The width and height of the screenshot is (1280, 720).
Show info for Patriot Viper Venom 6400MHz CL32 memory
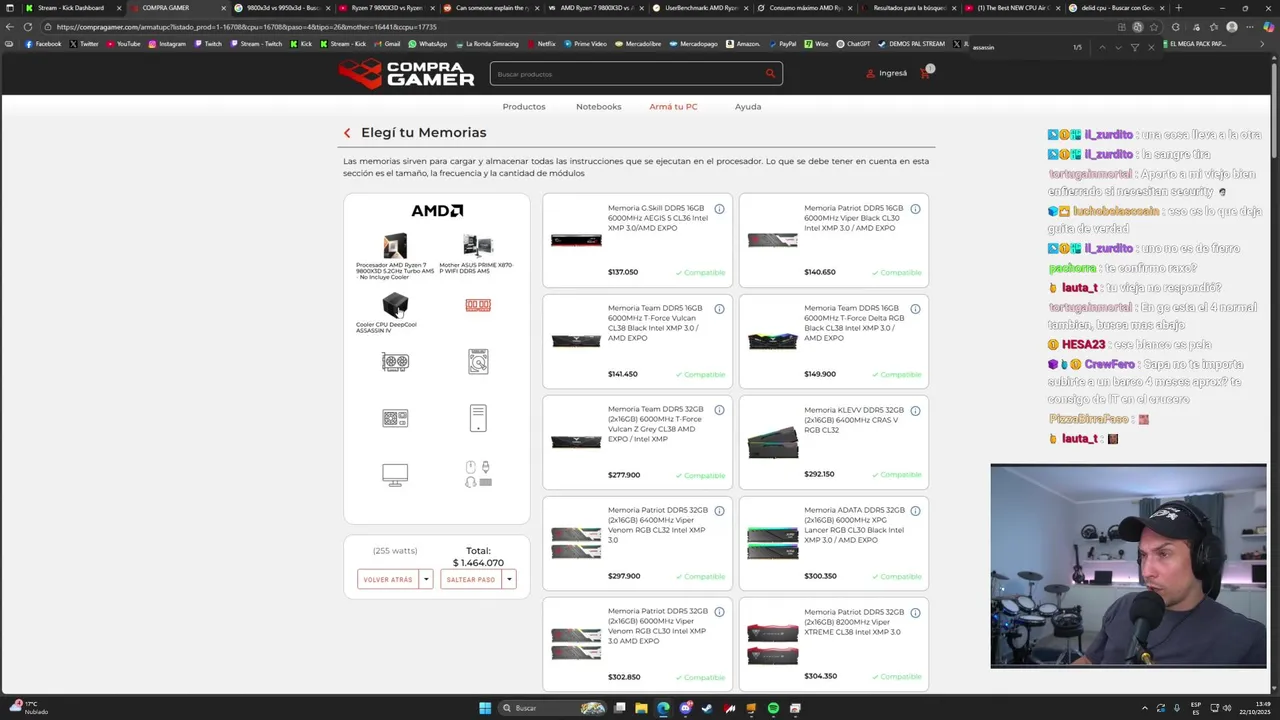719,511
